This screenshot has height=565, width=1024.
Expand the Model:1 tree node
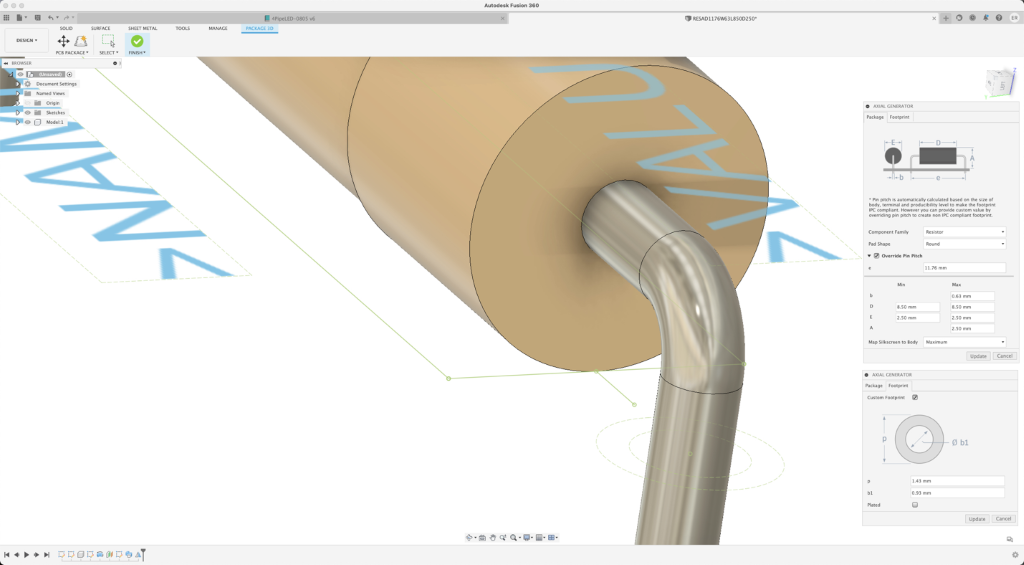[18, 122]
